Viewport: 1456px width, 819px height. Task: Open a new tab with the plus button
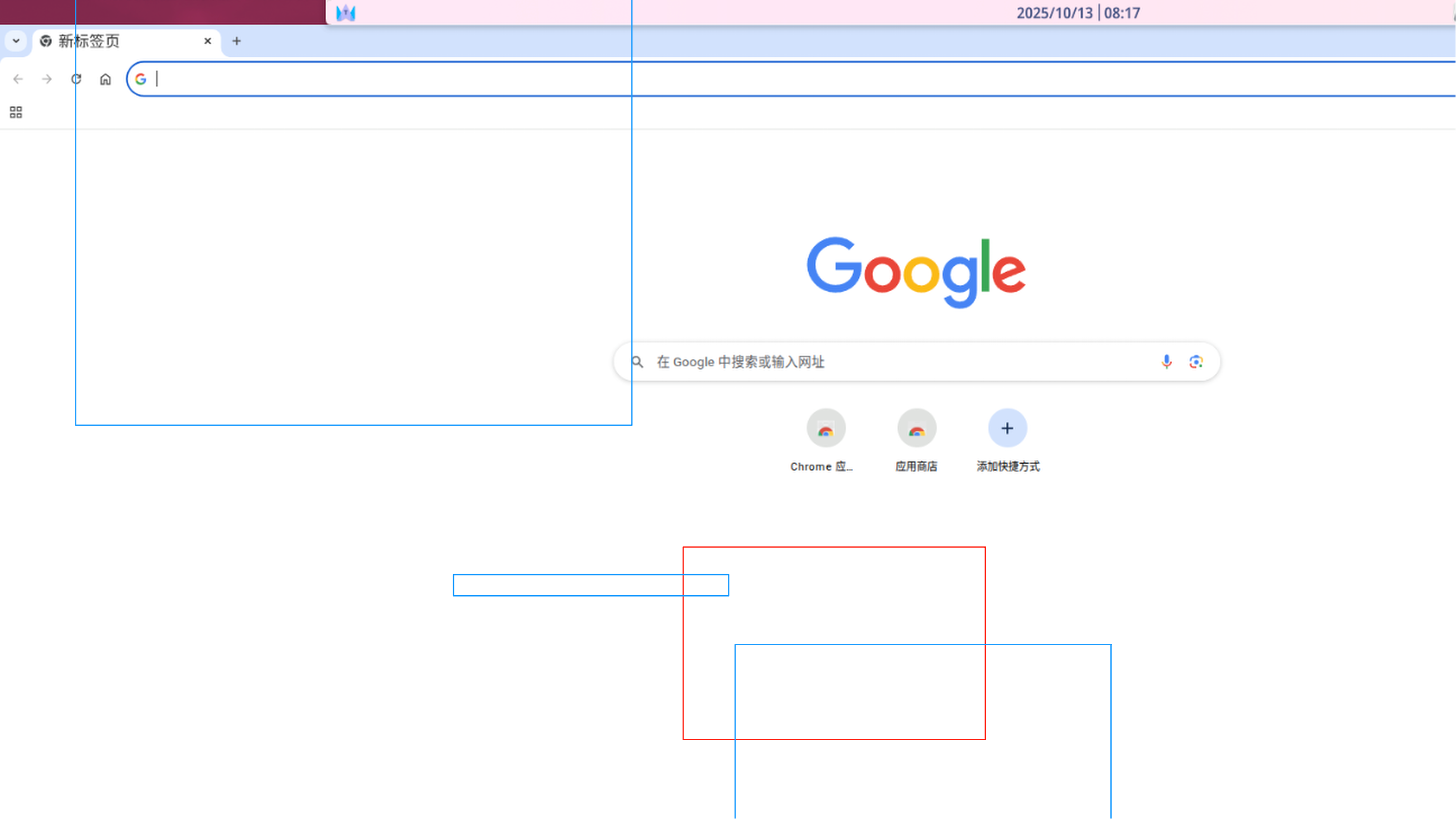tap(237, 41)
